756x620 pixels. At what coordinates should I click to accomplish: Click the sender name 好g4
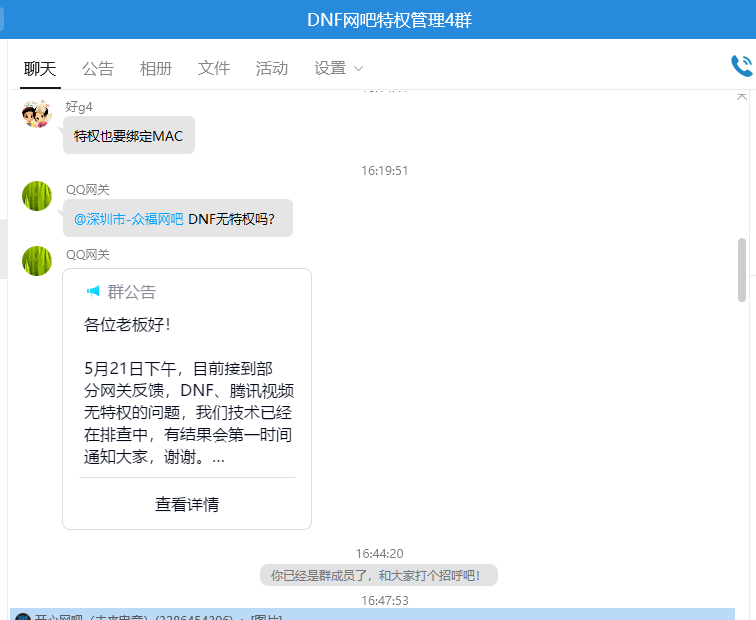(x=79, y=107)
